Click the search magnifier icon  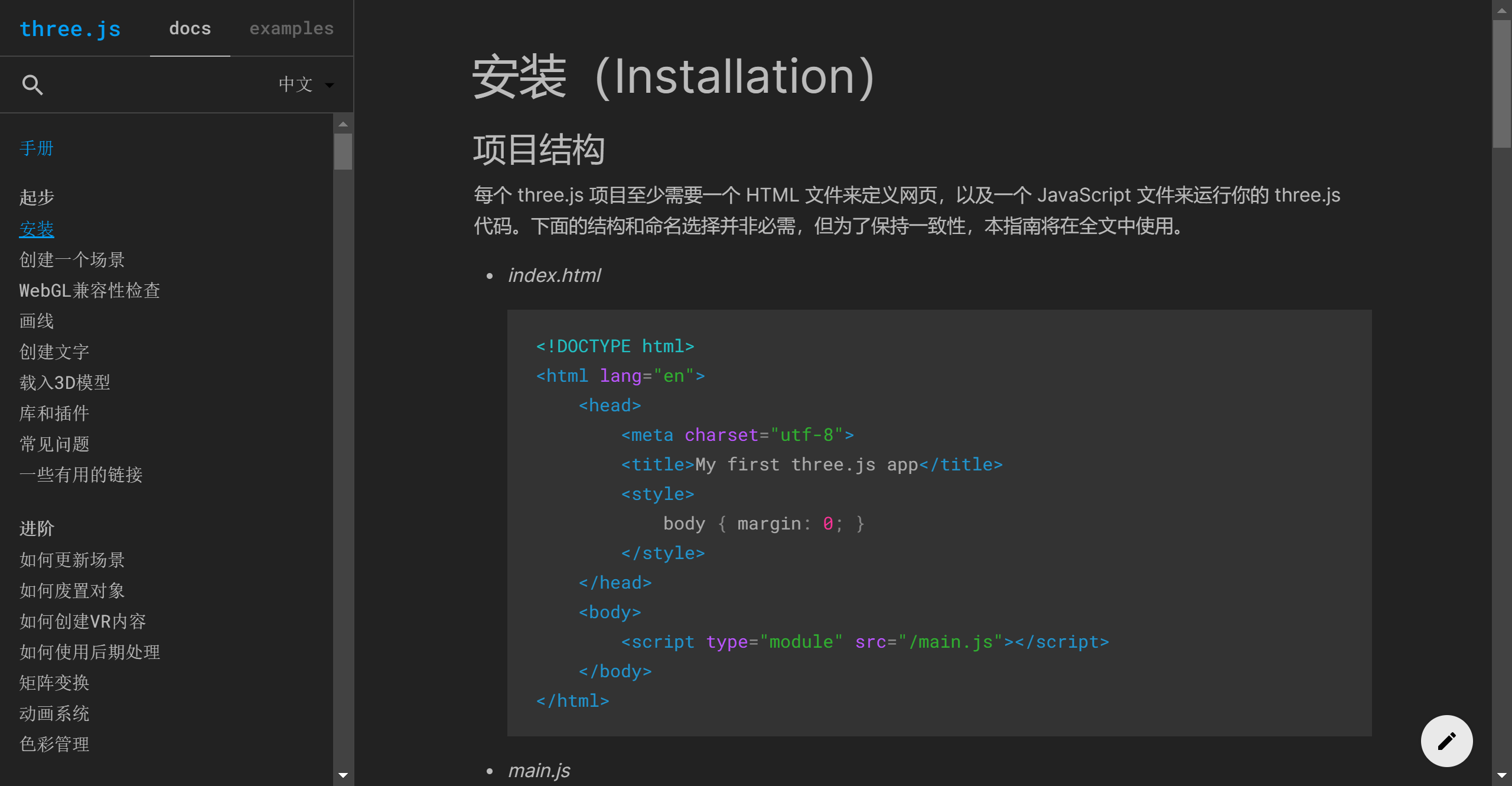coord(32,85)
